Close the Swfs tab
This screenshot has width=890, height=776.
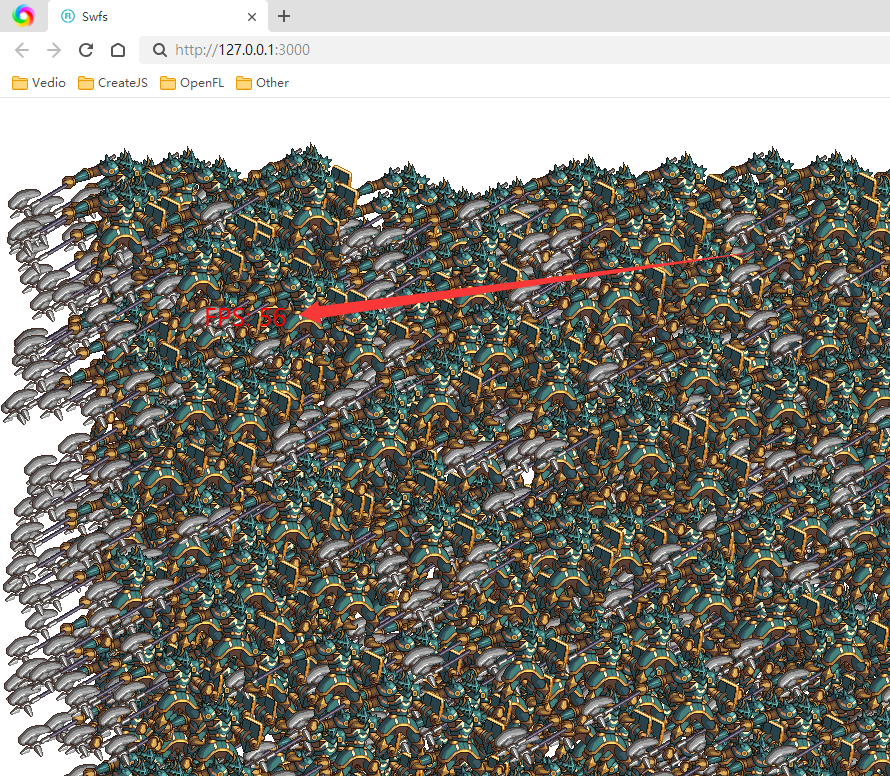tap(252, 17)
